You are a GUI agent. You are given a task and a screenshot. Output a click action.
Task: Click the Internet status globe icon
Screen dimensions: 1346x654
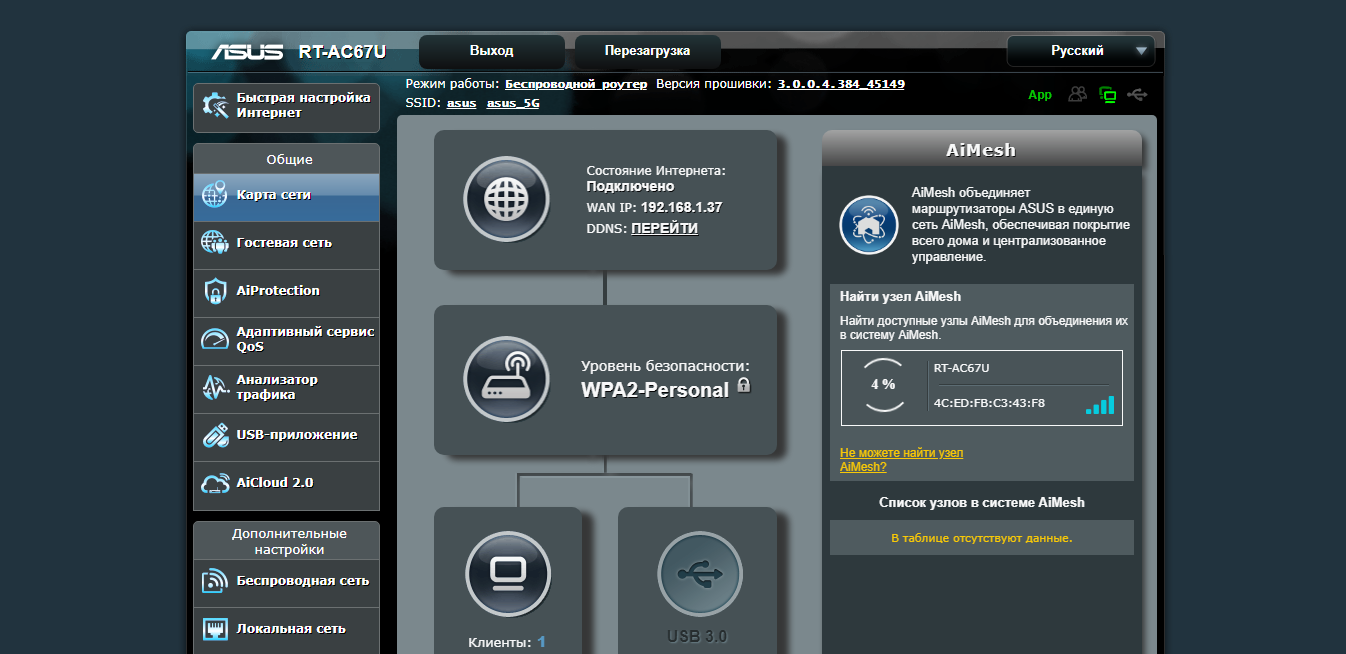tap(506, 199)
